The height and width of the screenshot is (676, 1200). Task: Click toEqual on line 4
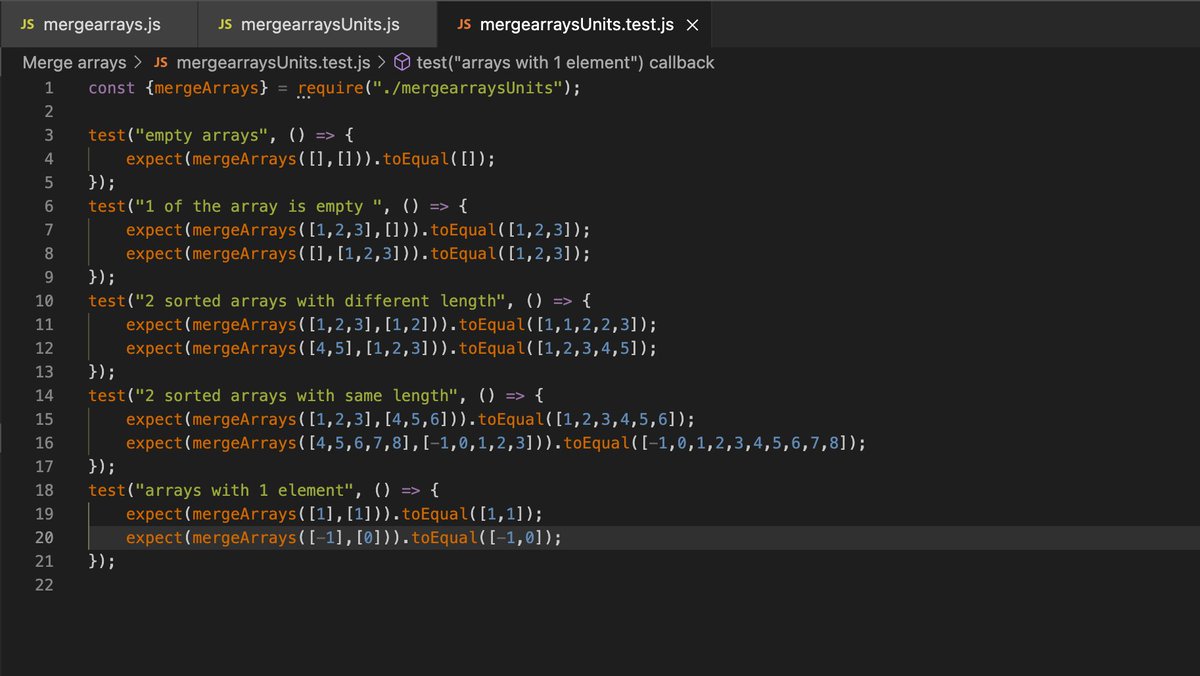coord(415,158)
